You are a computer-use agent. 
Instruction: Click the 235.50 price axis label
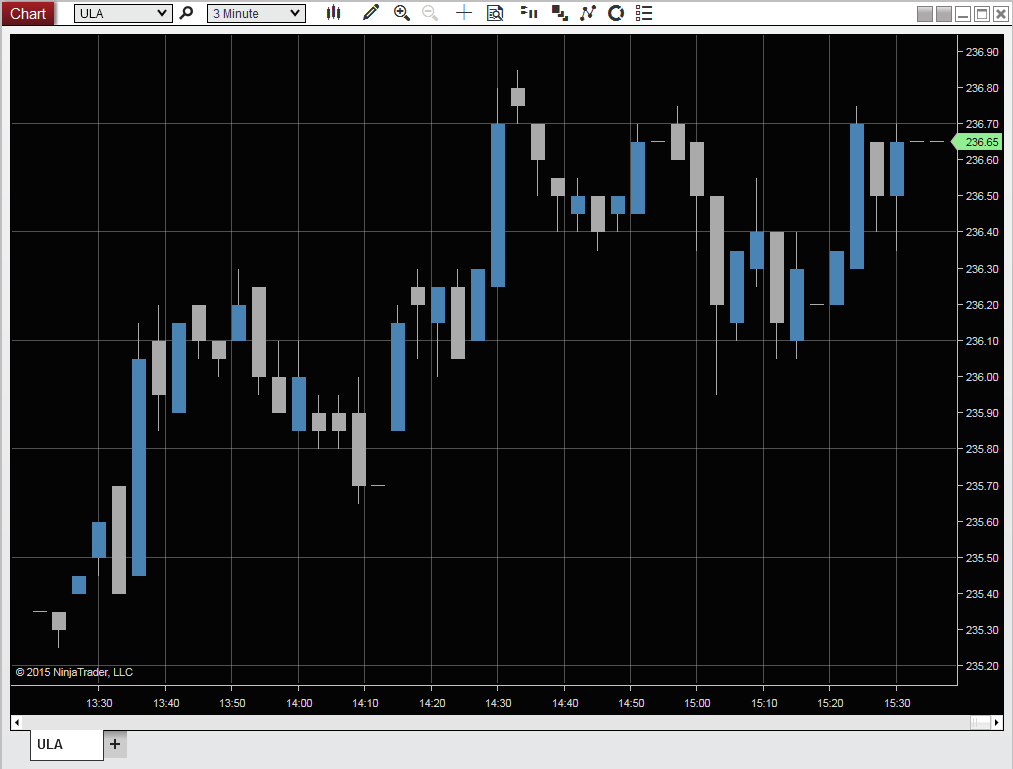click(x=981, y=558)
